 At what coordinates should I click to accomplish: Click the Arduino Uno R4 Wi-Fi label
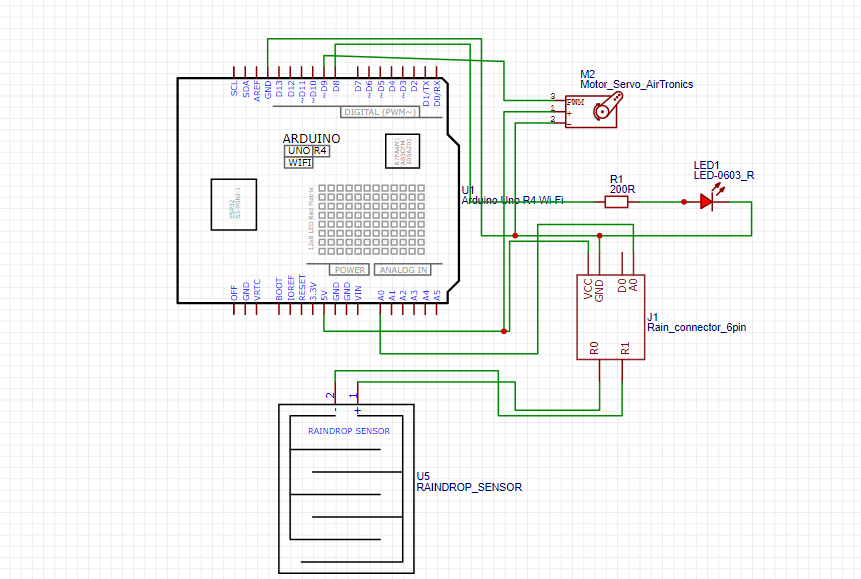[x=512, y=200]
